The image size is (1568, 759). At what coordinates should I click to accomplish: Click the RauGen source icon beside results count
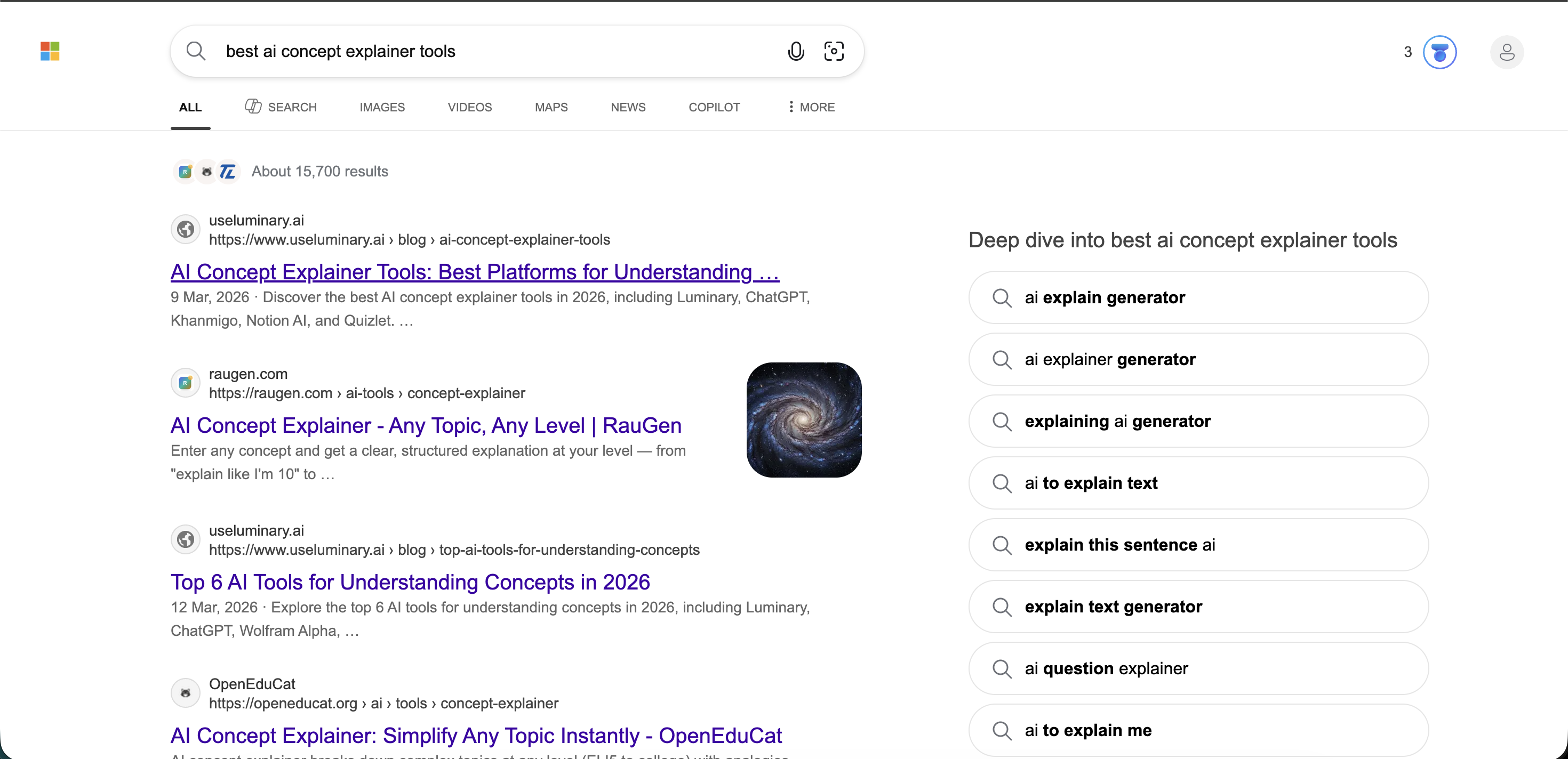pyautogui.click(x=185, y=172)
